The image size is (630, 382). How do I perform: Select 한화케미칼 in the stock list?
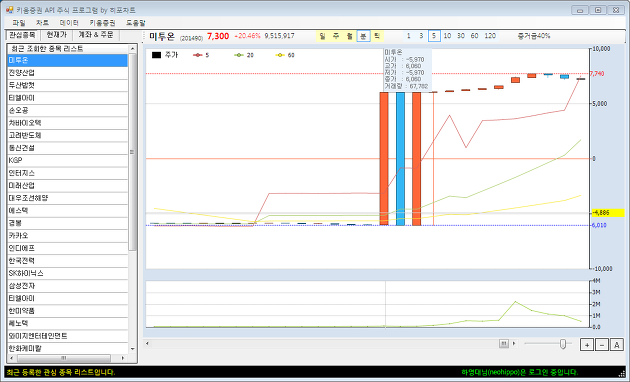(67, 348)
